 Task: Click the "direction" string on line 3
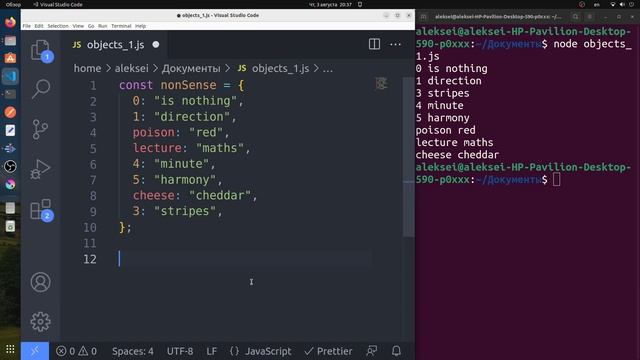(192, 117)
